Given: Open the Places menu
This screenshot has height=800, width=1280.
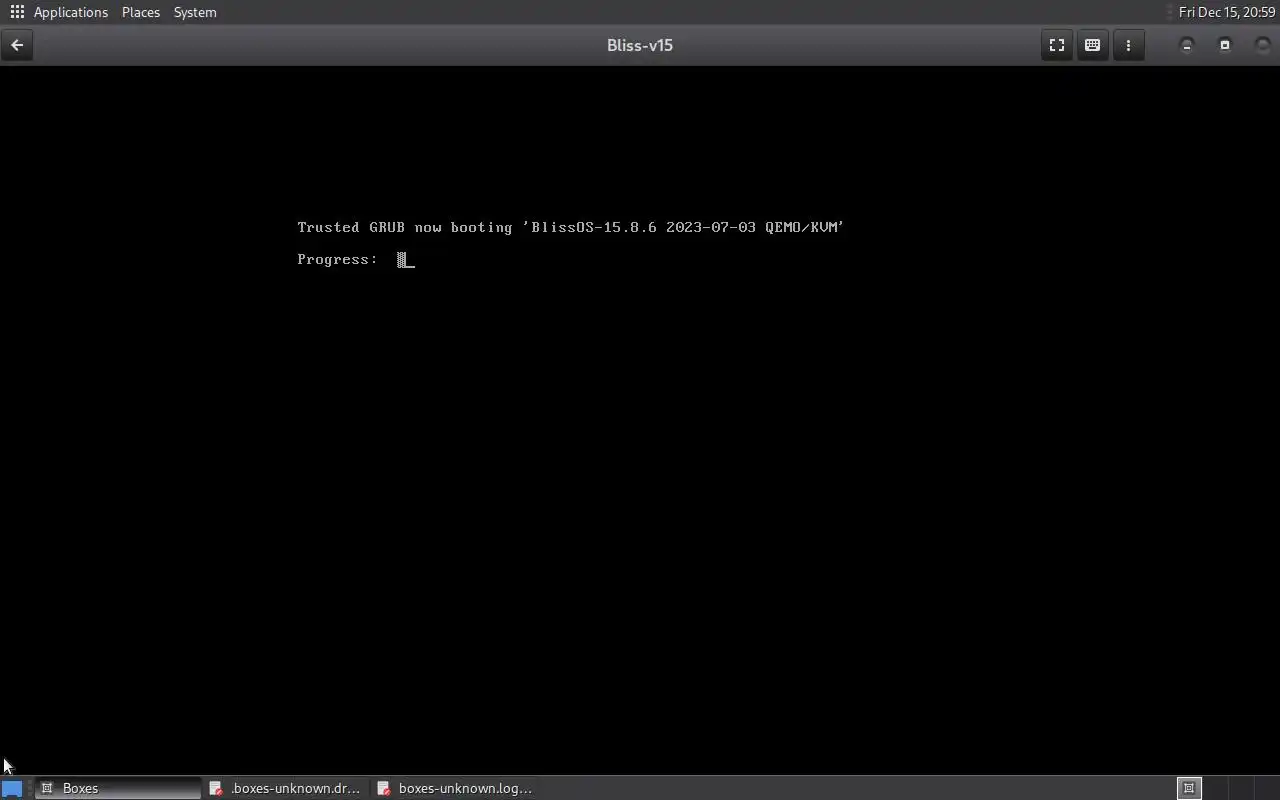Looking at the screenshot, I should click(x=140, y=12).
